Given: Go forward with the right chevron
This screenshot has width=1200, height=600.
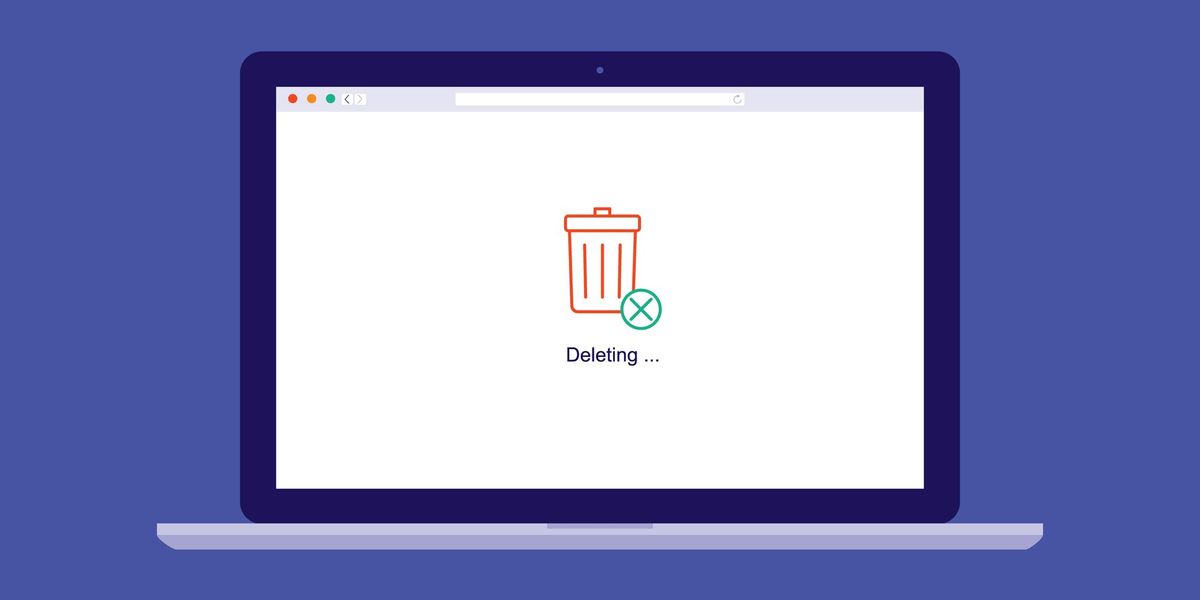Looking at the screenshot, I should click(360, 99).
